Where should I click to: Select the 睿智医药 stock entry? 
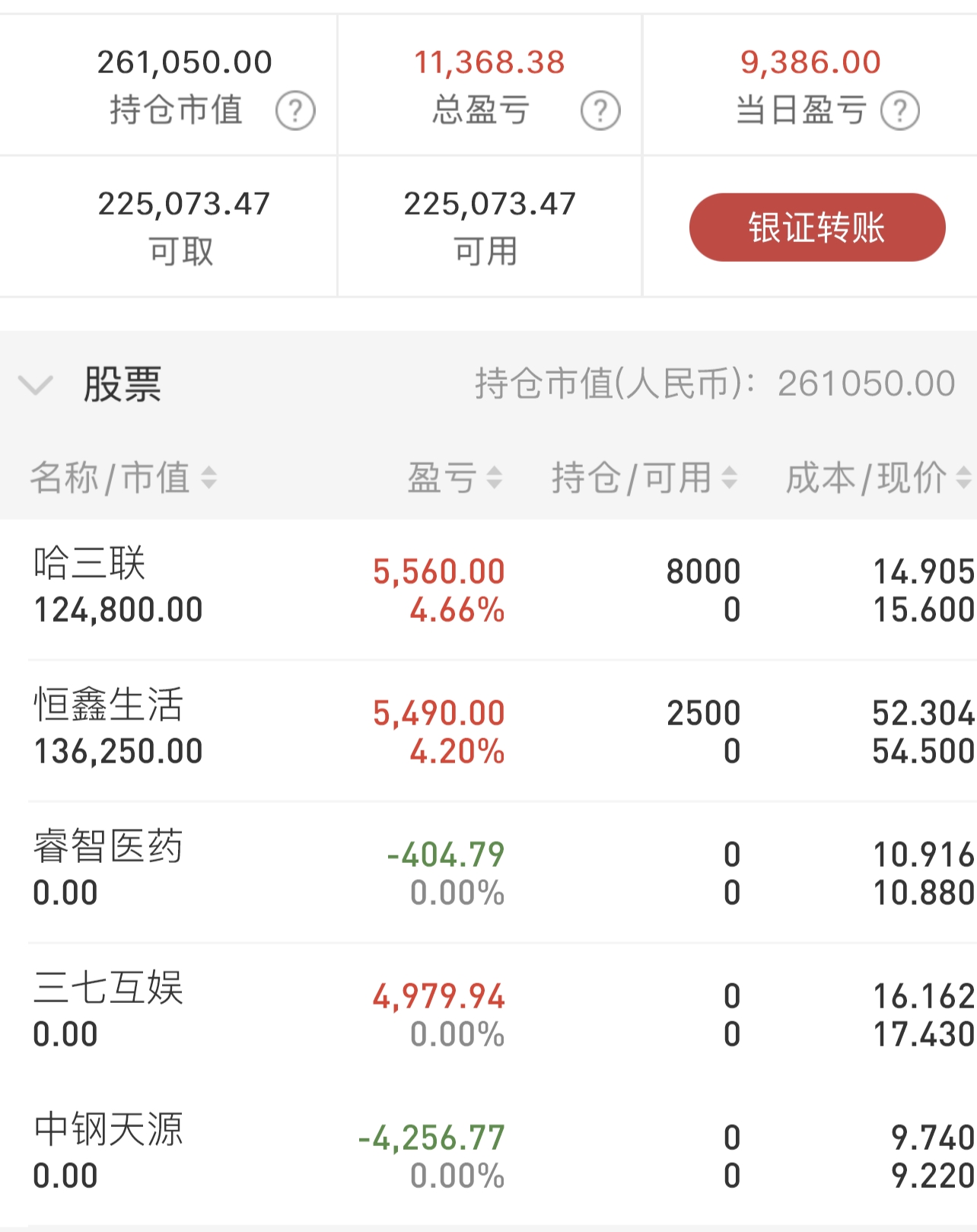488,872
